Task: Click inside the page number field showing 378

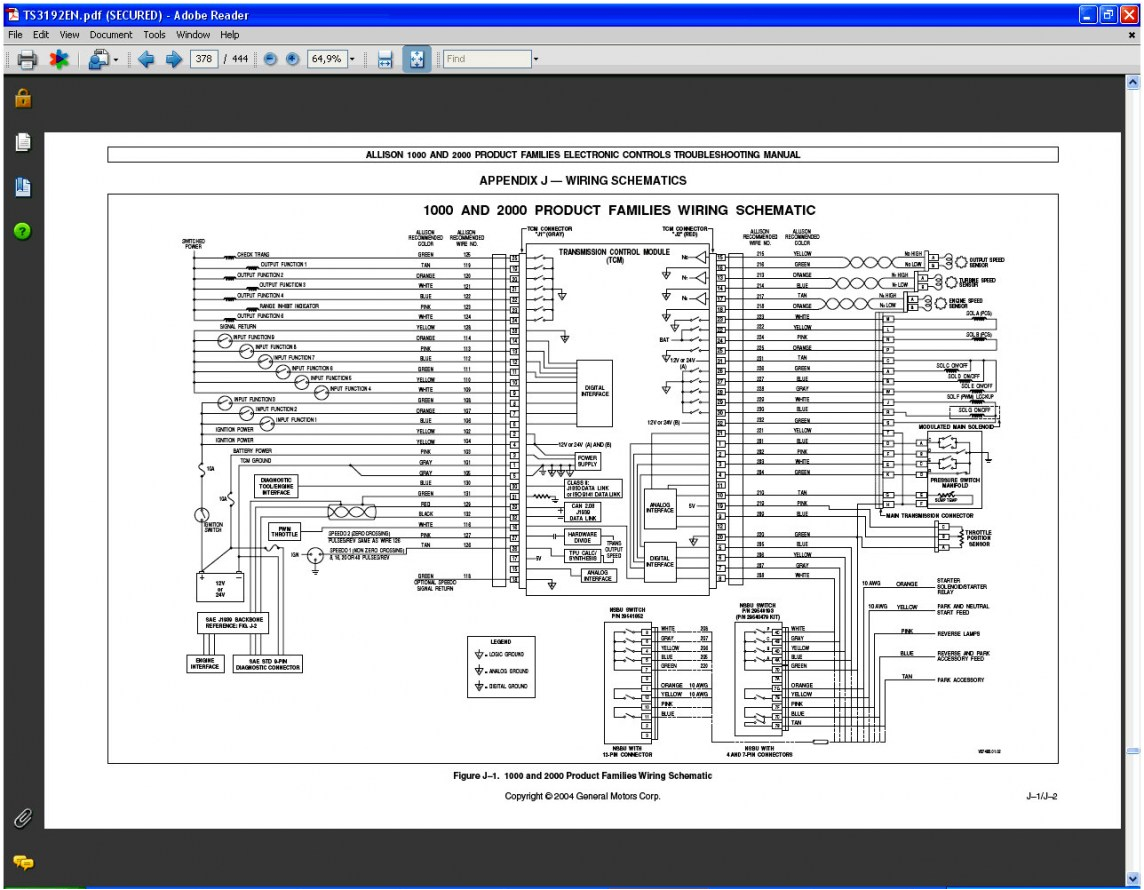Action: [x=205, y=59]
